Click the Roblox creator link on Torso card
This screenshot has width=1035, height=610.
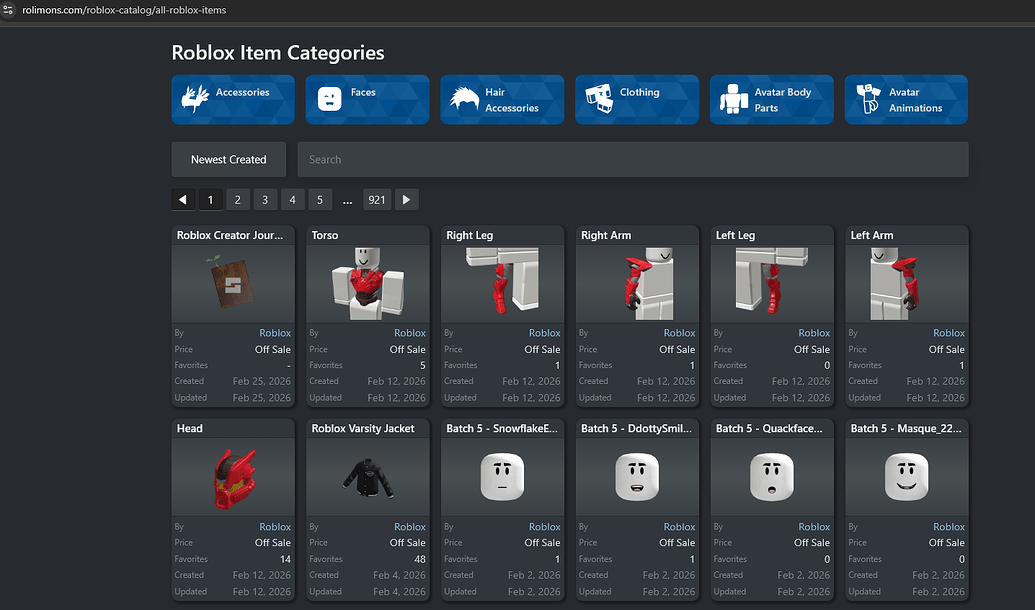410,333
